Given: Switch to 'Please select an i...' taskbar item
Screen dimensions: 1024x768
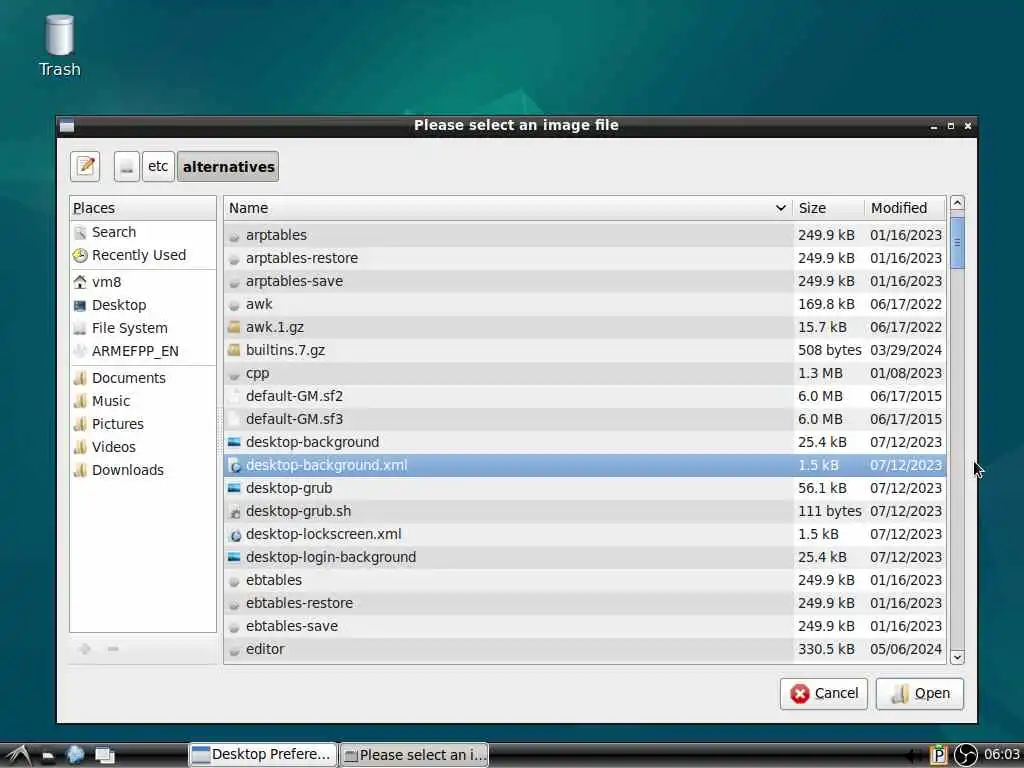Looking at the screenshot, I should point(415,755).
